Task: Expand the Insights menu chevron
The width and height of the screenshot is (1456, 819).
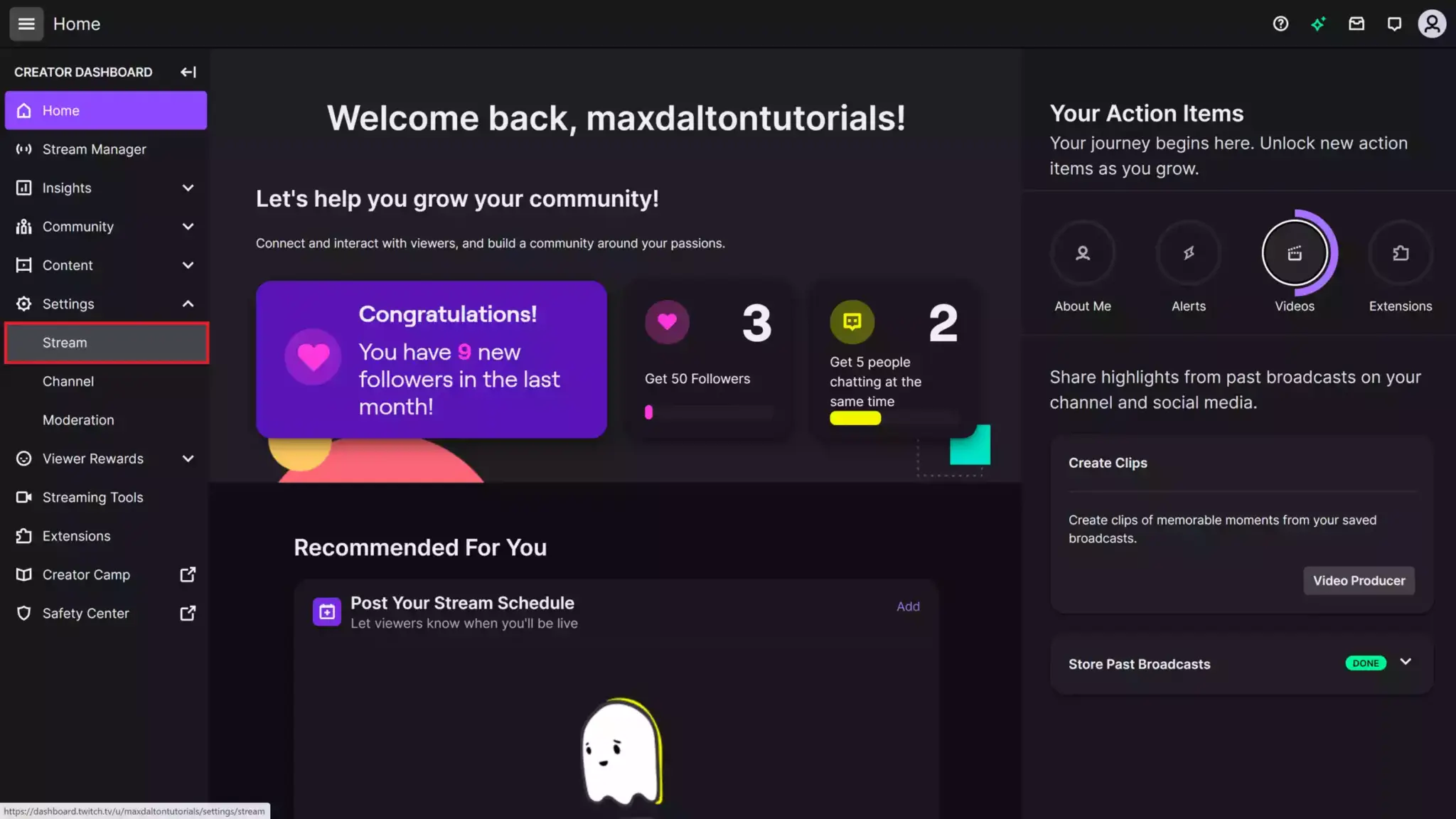Action: 188,188
